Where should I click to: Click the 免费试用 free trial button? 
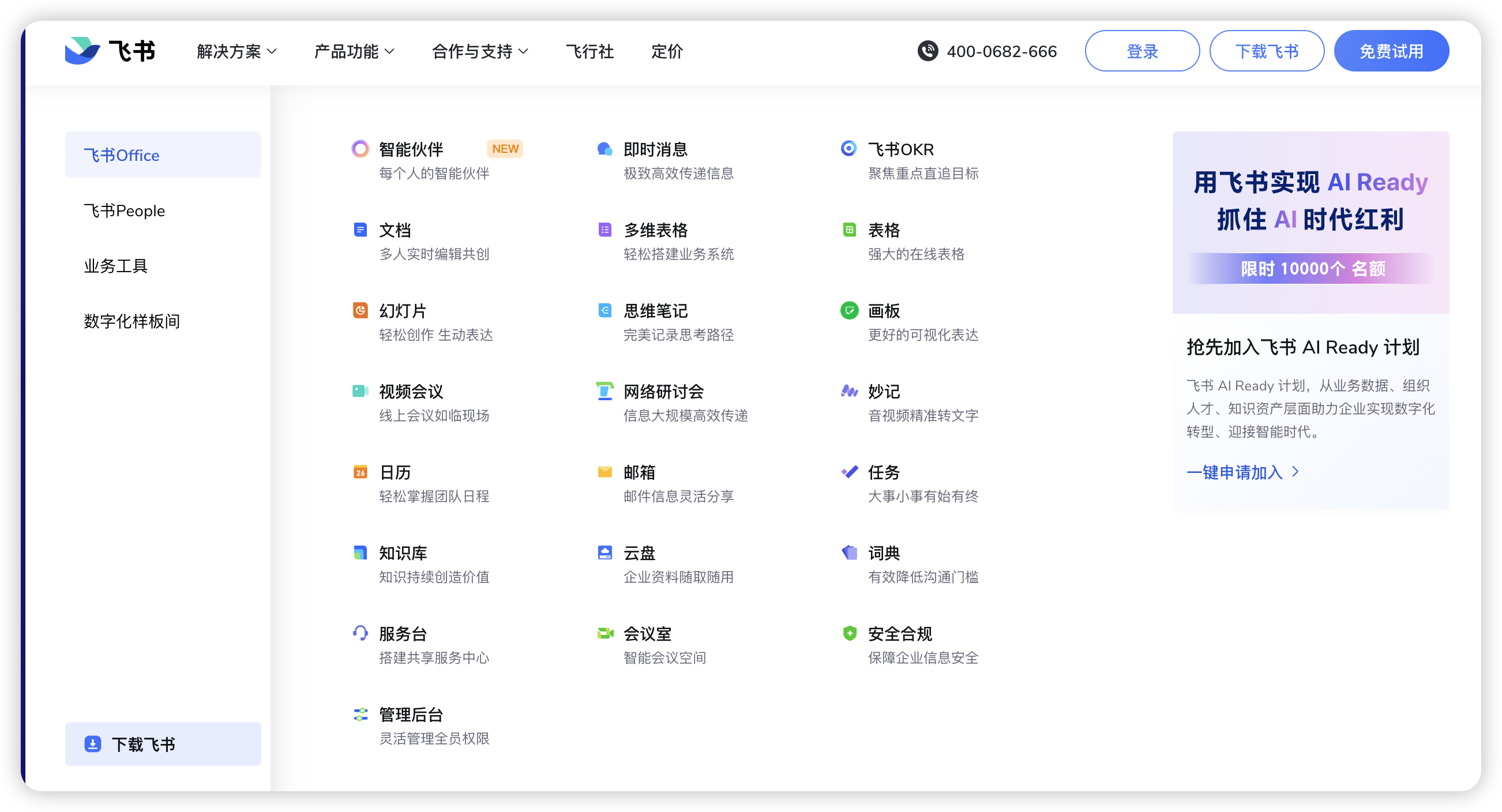point(1391,51)
